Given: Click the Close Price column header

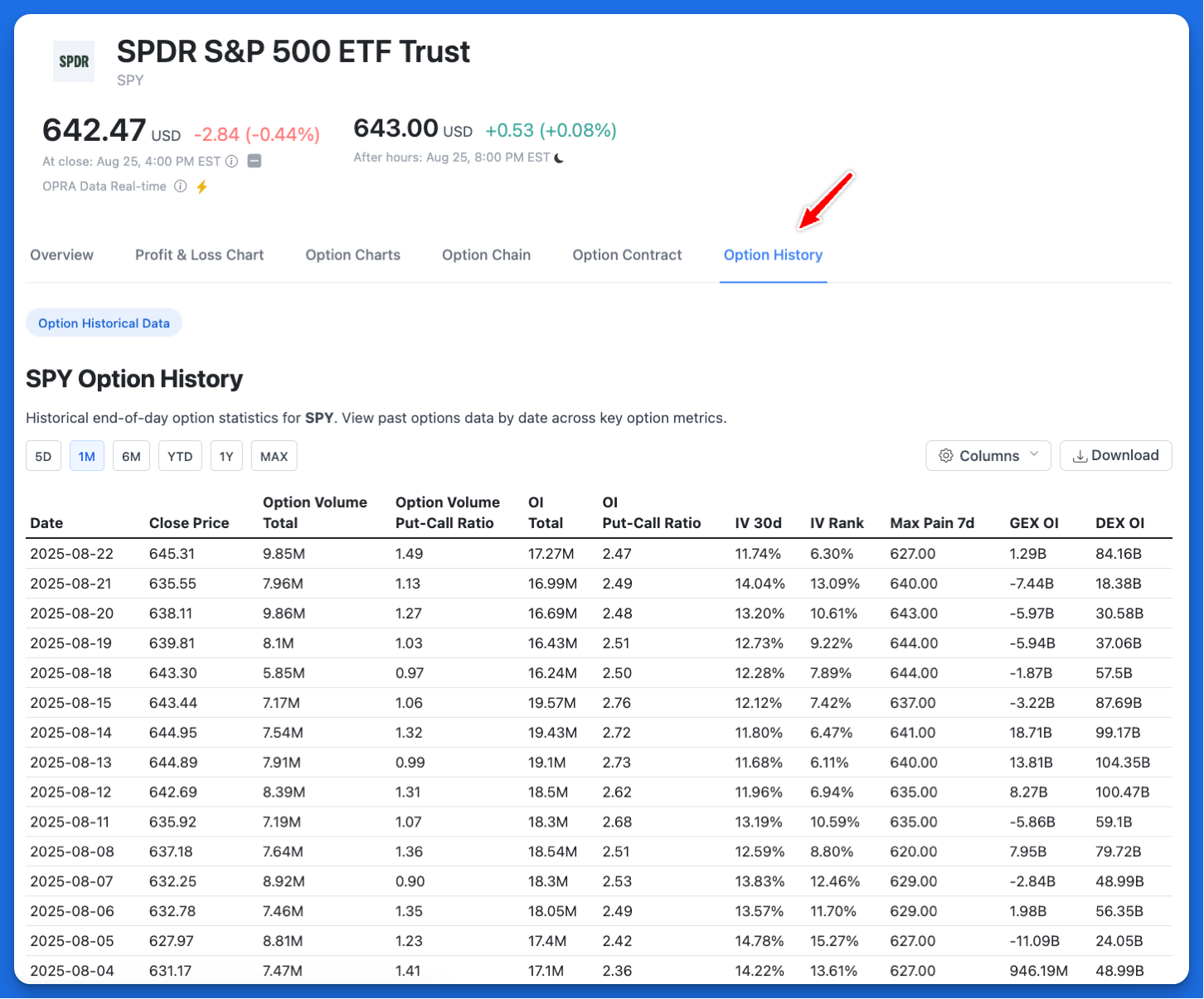Looking at the screenshot, I should click(189, 523).
